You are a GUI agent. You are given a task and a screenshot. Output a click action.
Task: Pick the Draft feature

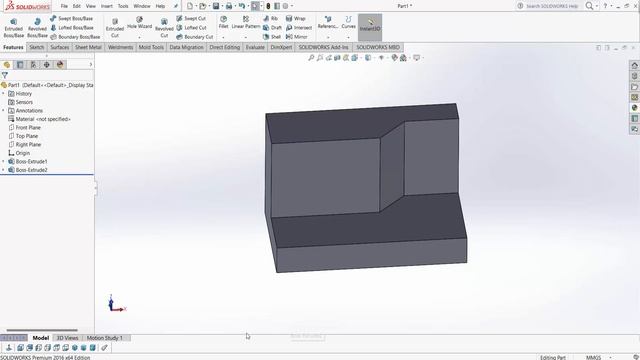272,28
